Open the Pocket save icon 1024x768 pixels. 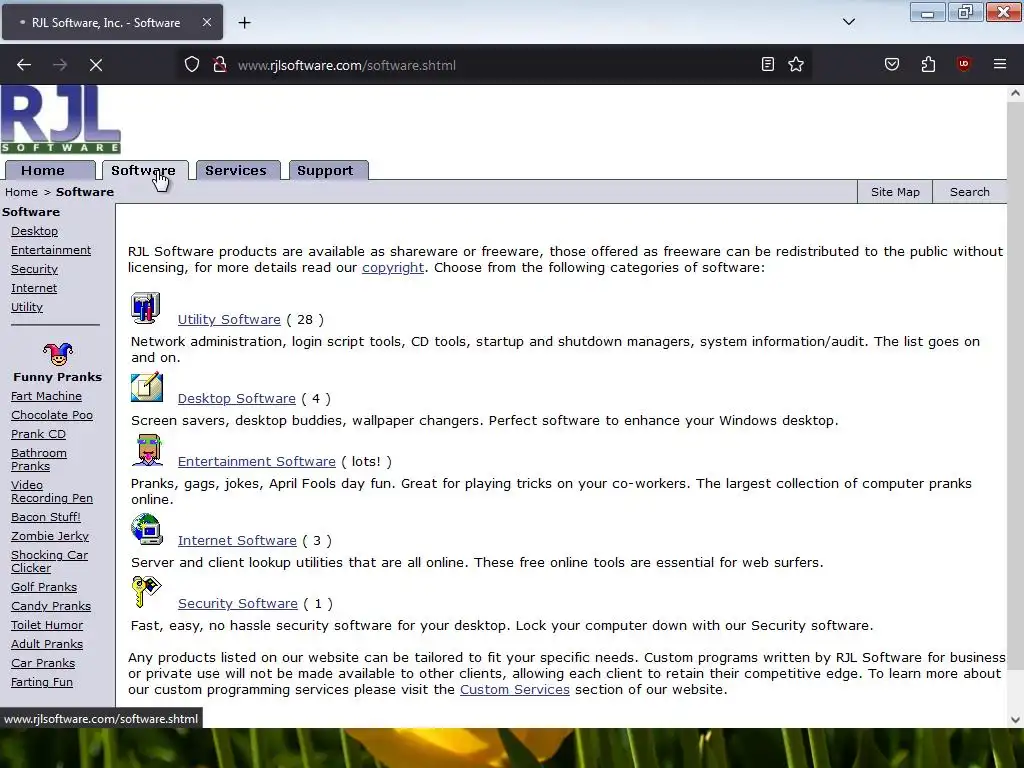pyautogui.click(x=892, y=64)
